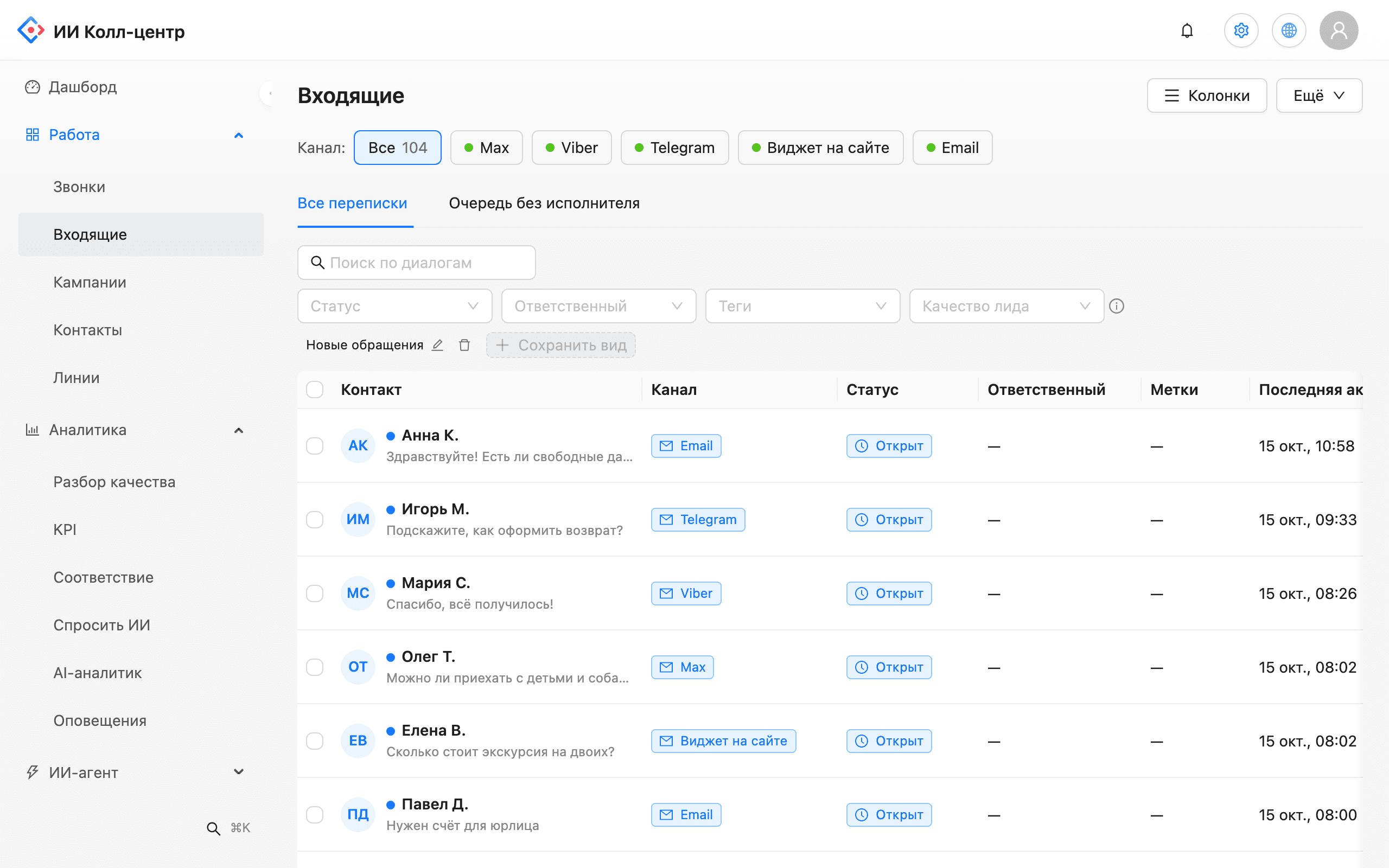This screenshot has width=1389, height=868.
Task: Filter by the Telegram channel button
Action: point(674,148)
